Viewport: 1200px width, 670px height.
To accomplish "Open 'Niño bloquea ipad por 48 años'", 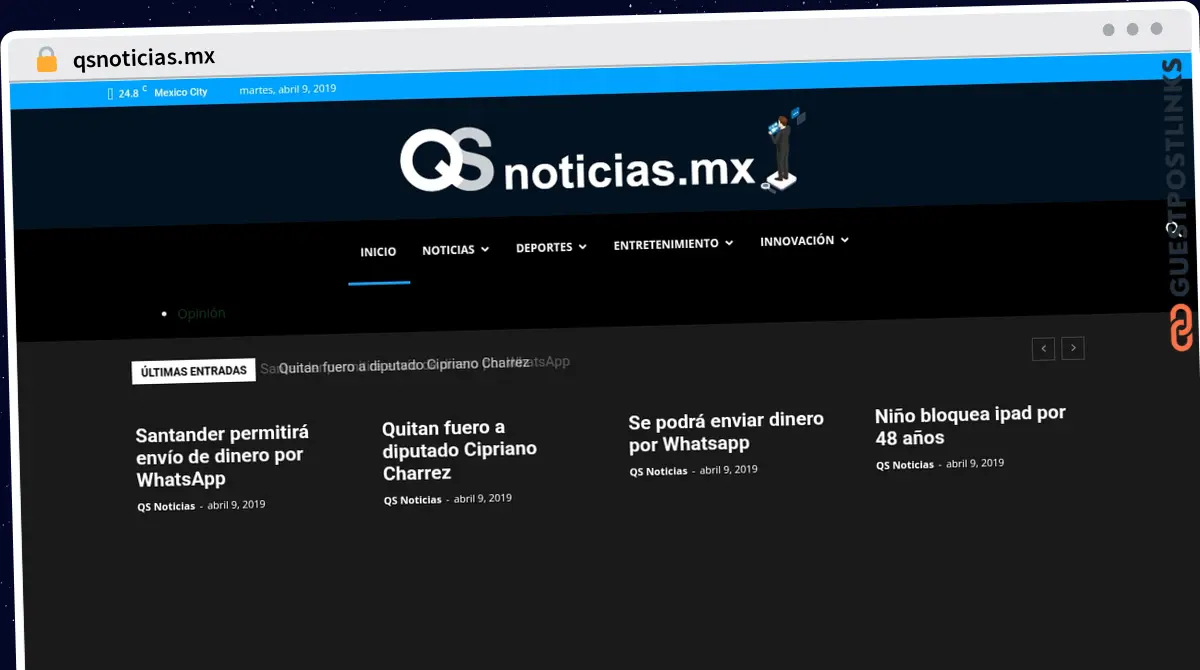I will [970, 425].
